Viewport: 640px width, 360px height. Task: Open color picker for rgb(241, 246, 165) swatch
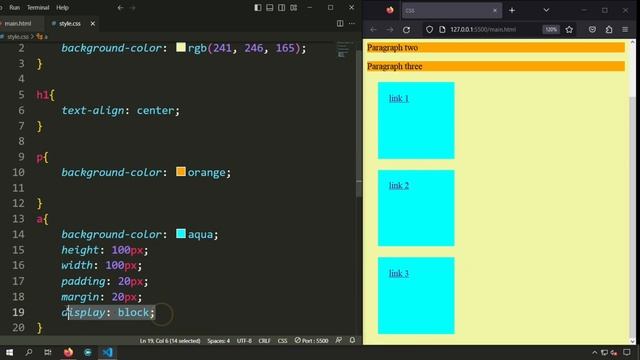point(181,47)
